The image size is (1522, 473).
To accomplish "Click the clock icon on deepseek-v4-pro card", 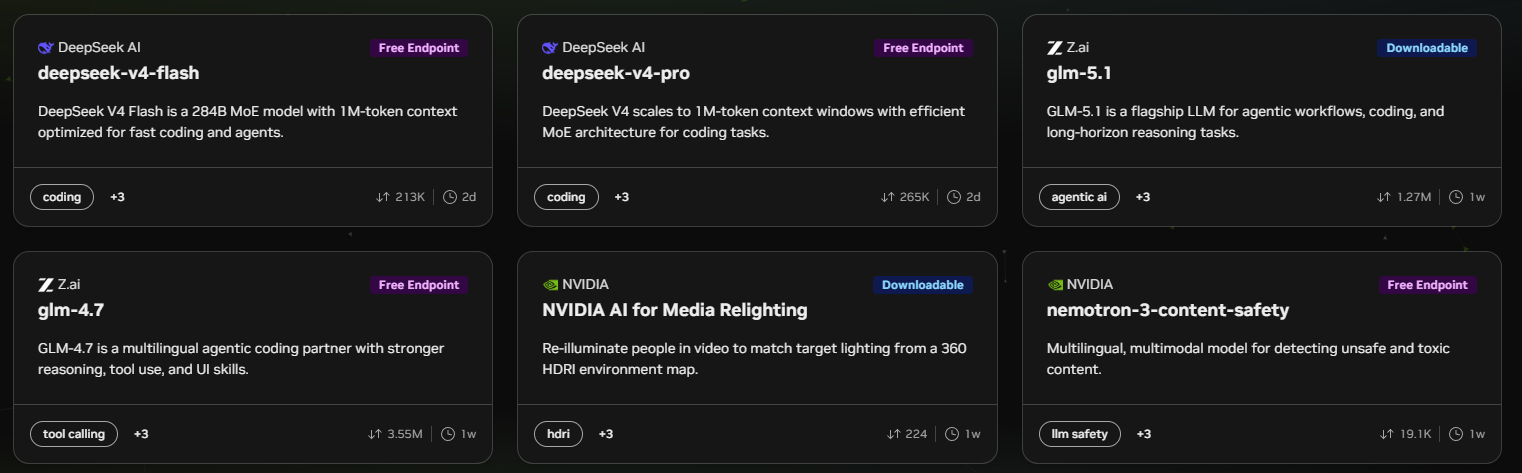I will pyautogui.click(x=954, y=197).
